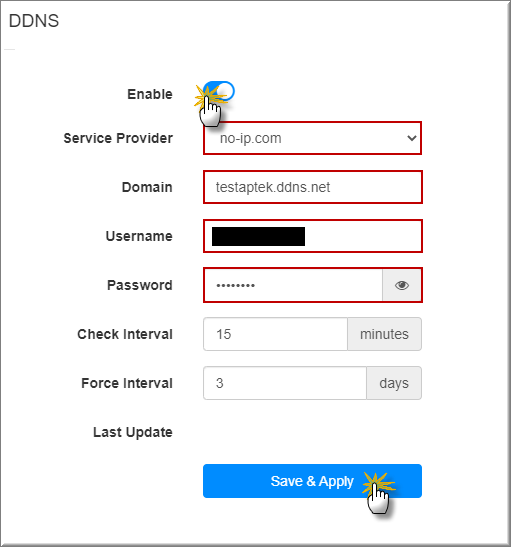Click the Check Interval value box
Image resolution: width=511 pixels, height=547 pixels.
pos(275,334)
